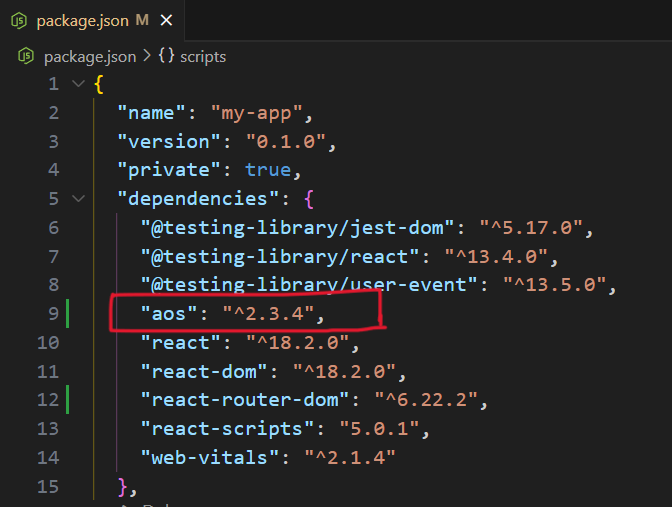This screenshot has height=507, width=672.
Task: Click the "name" key on line 2
Action: click(x=151, y=113)
